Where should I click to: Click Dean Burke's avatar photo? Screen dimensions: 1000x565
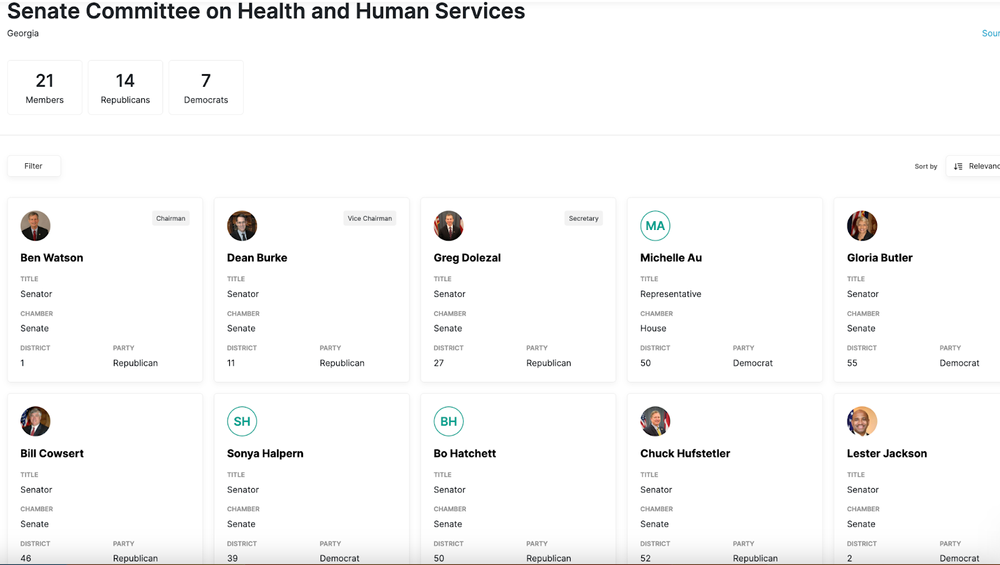[x=242, y=226]
